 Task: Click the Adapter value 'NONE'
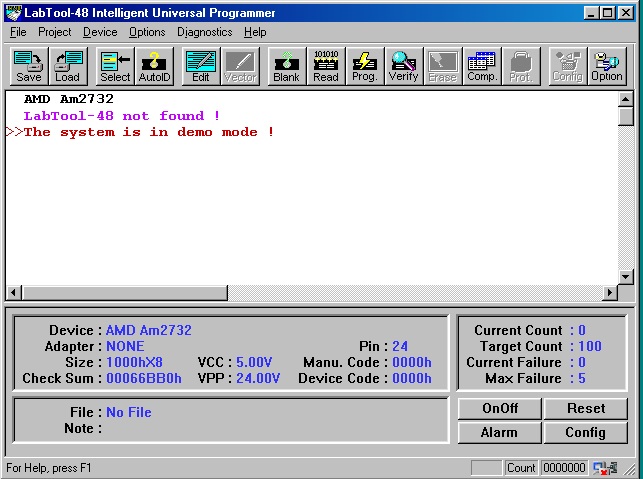(125, 346)
